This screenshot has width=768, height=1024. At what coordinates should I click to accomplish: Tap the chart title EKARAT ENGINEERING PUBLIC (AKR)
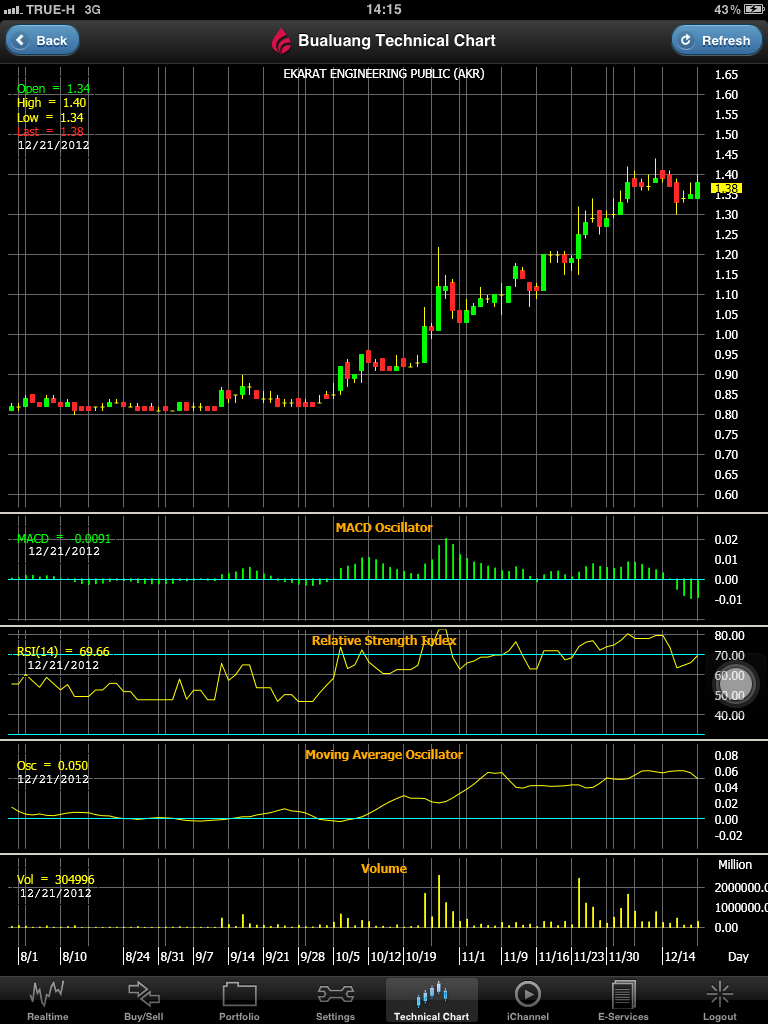coord(384,74)
